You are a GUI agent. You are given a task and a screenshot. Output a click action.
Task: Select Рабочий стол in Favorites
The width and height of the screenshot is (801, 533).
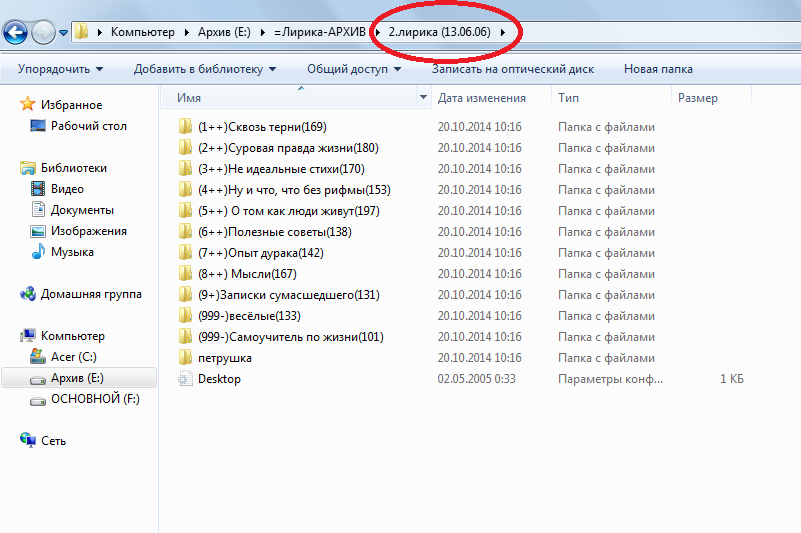point(89,126)
